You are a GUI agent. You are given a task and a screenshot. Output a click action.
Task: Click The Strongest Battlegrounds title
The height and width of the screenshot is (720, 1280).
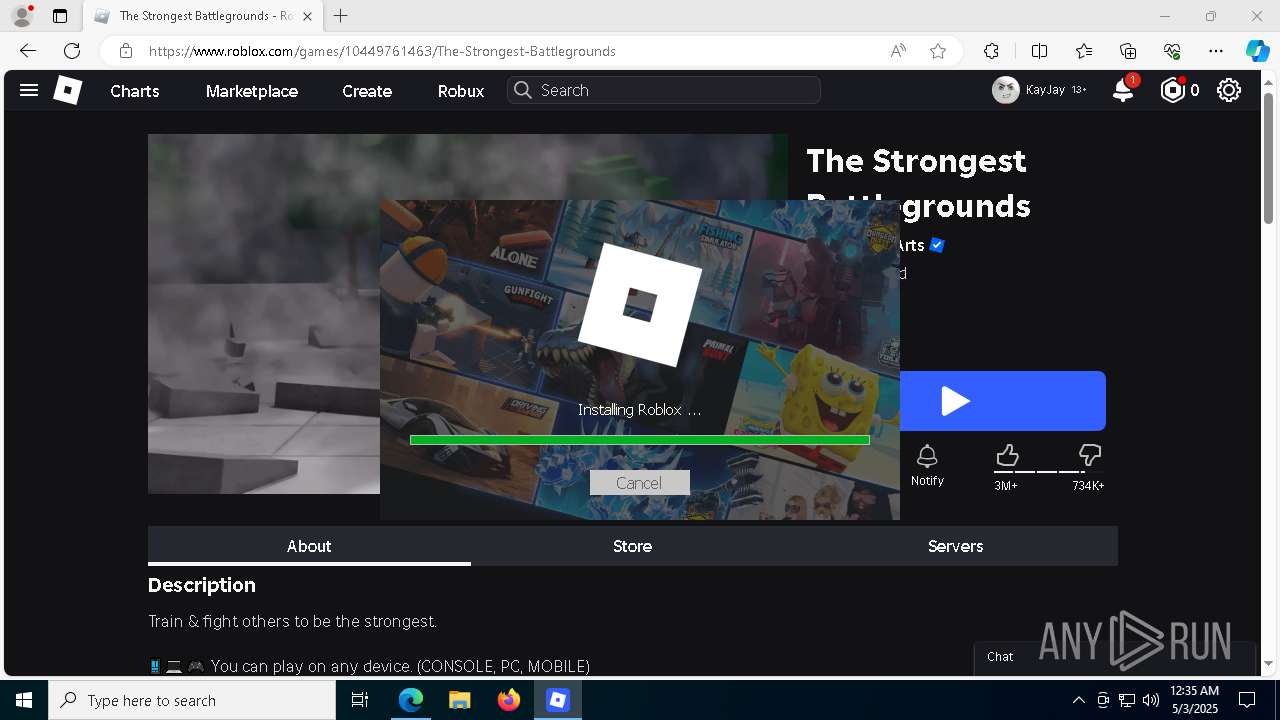click(918, 183)
